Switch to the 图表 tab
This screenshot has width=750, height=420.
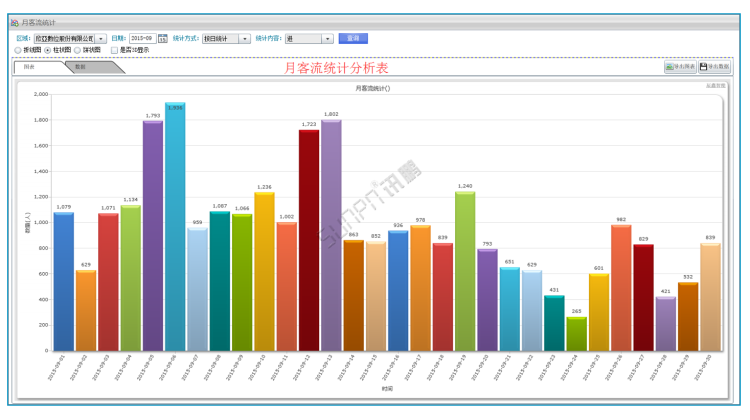click(x=30, y=67)
